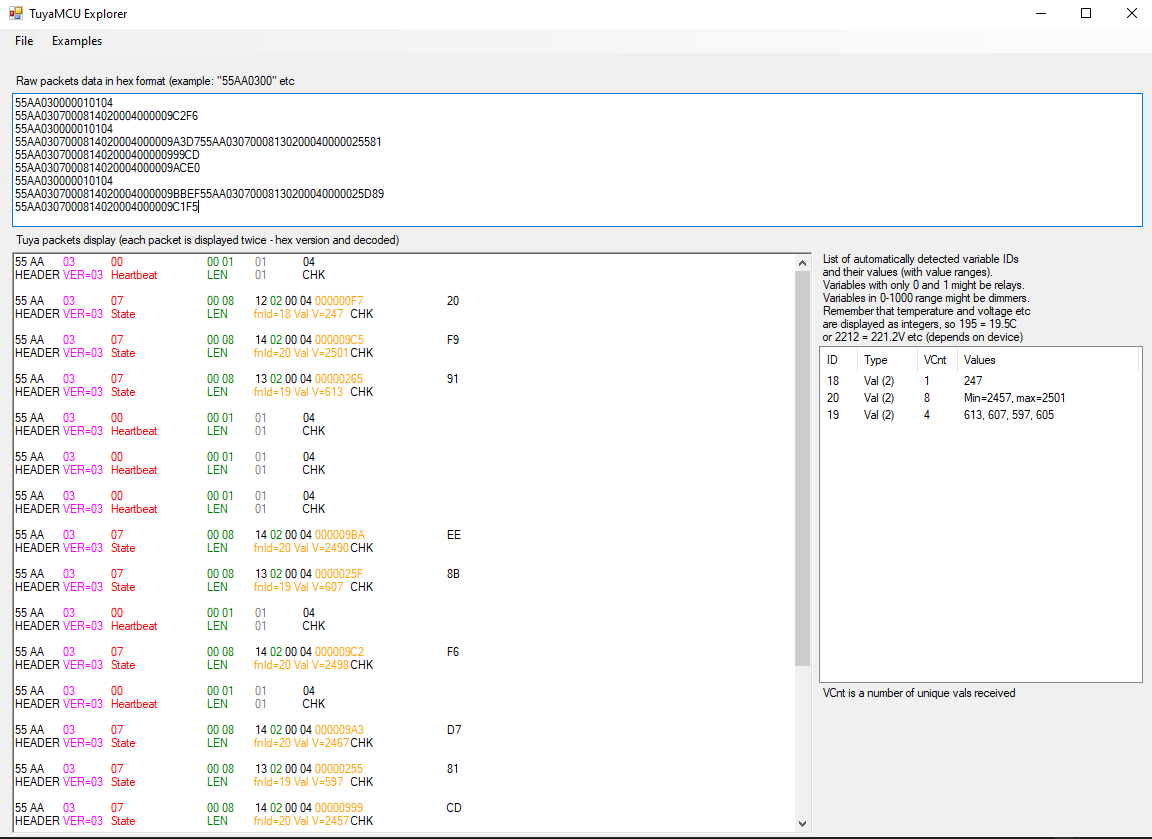
Task: Click the VCnt column header
Action: tap(935, 360)
